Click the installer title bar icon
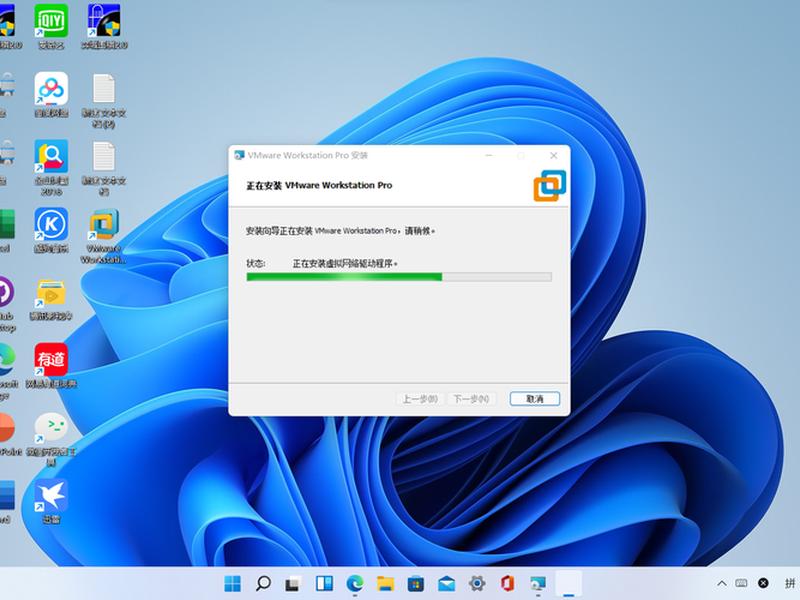800x600 pixels. [x=239, y=155]
